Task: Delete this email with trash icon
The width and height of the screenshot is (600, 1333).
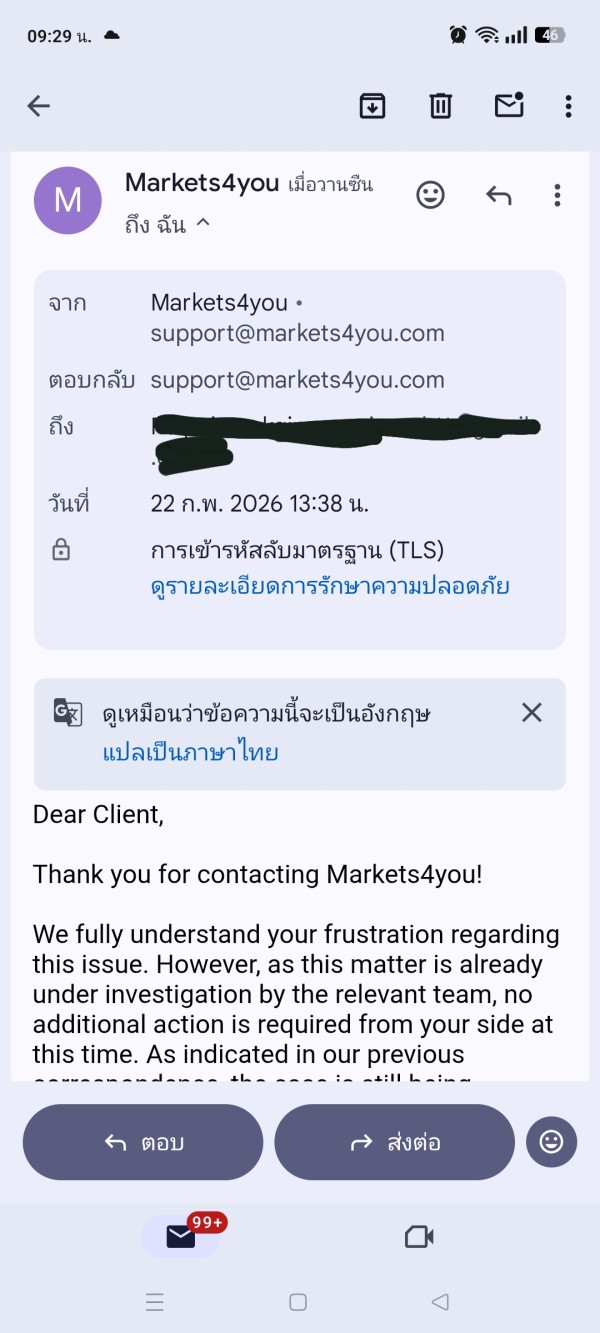Action: point(440,106)
